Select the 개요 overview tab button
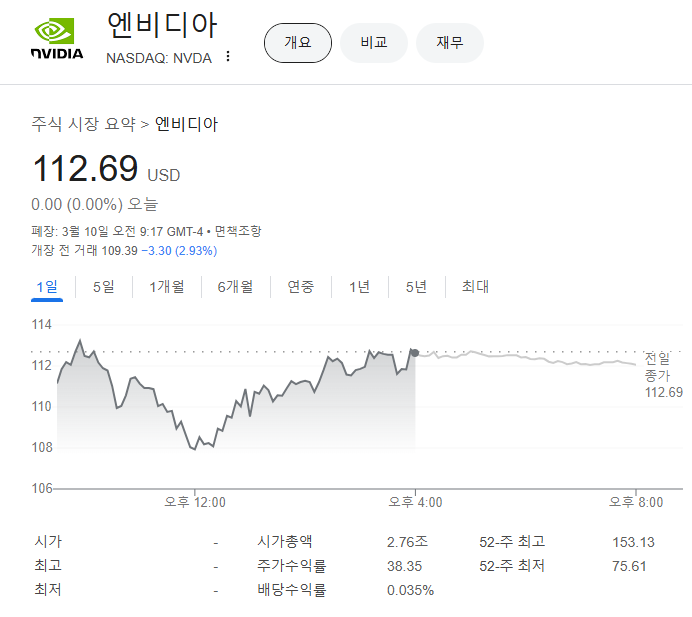The width and height of the screenshot is (692, 617). point(298,43)
